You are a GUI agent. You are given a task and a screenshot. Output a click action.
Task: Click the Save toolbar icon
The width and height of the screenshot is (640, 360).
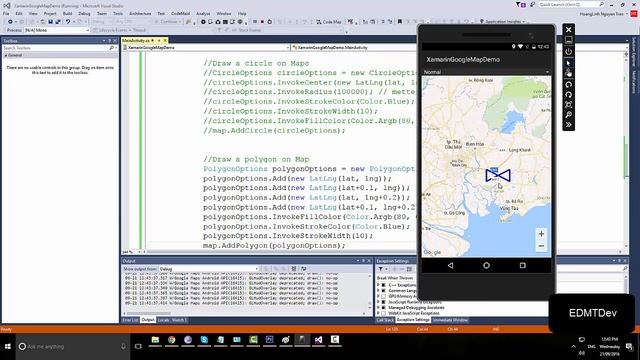(x=51, y=22)
